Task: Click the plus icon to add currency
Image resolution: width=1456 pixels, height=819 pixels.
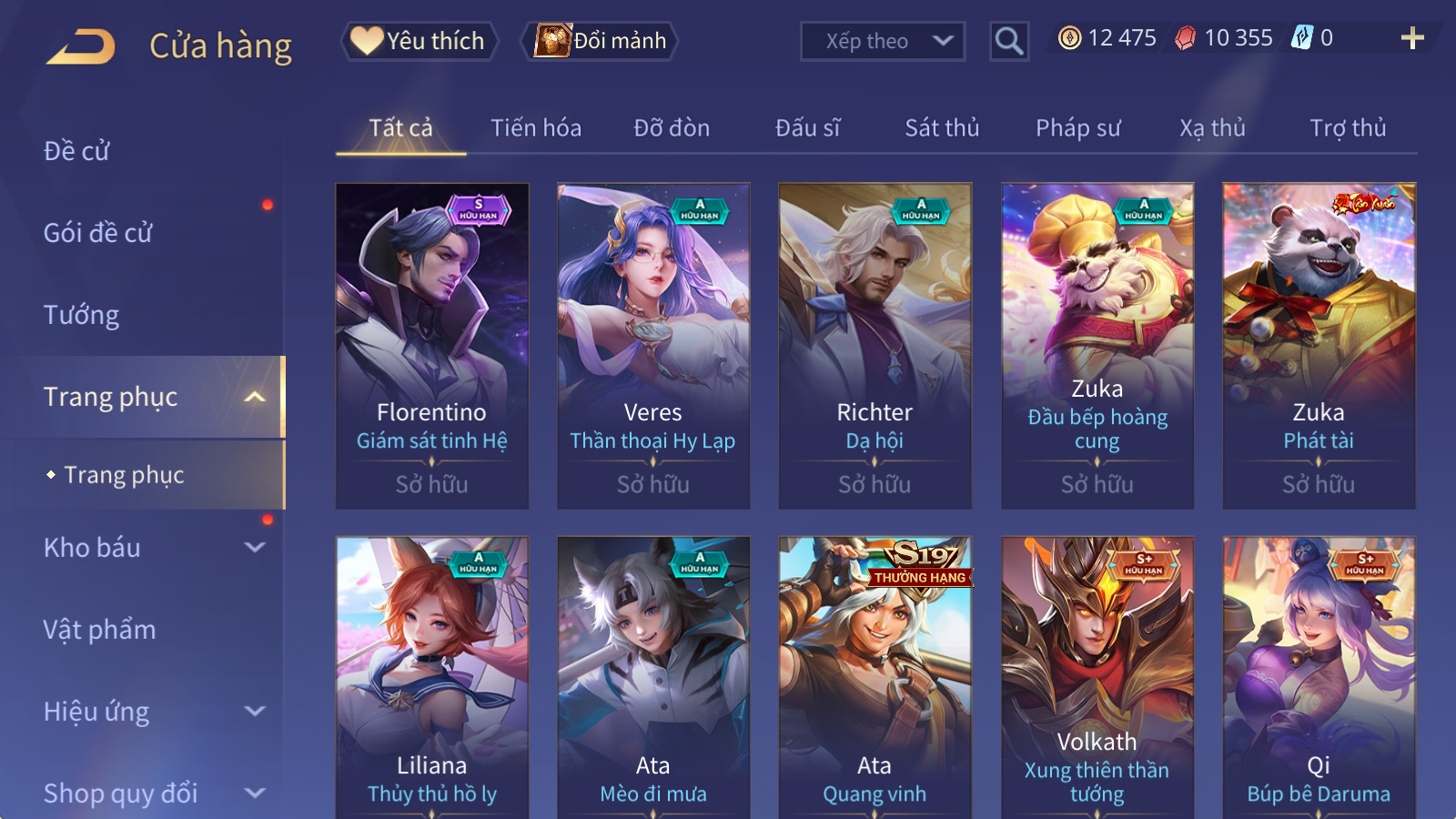Action: [1412, 38]
